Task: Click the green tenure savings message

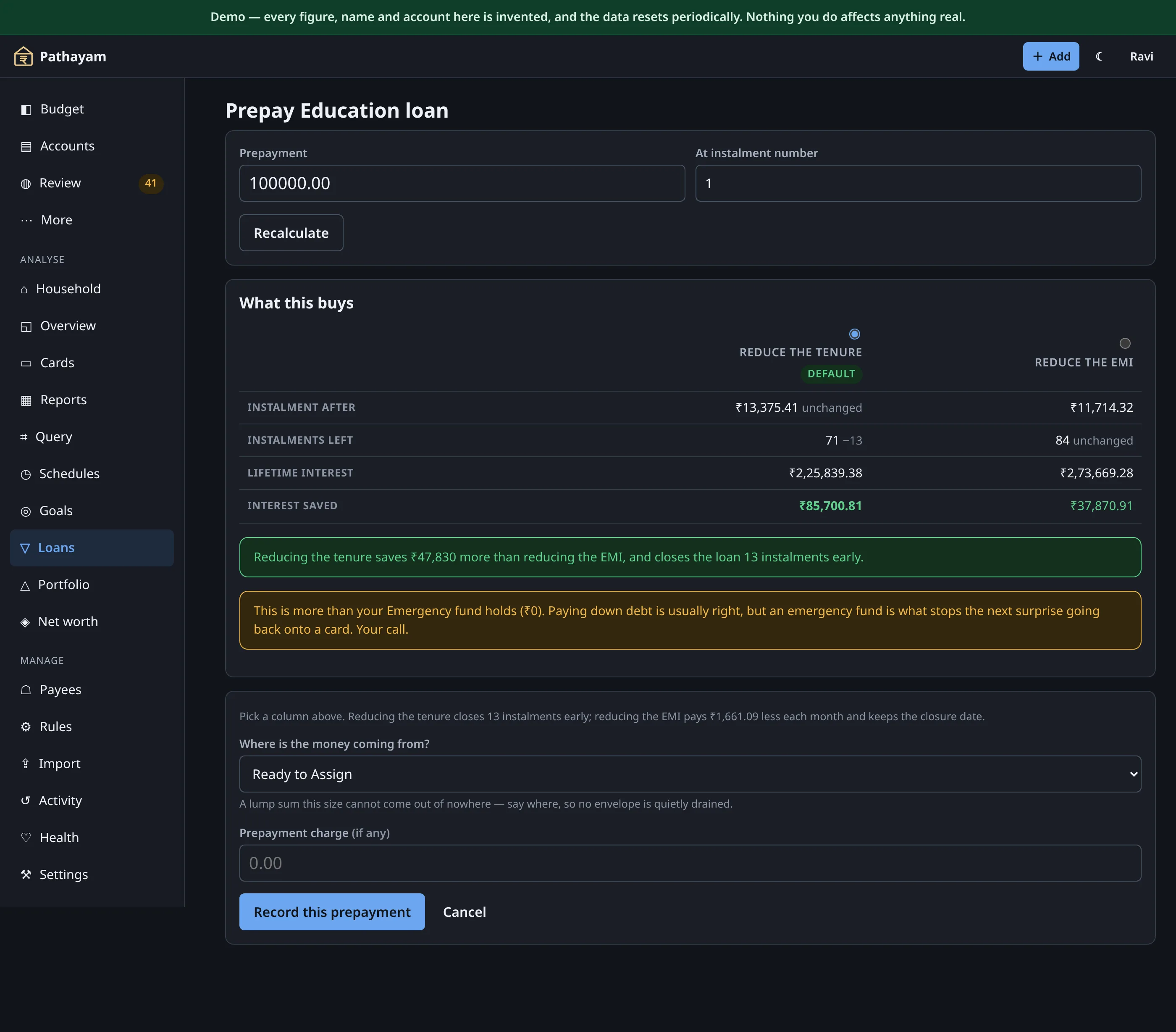Action: (690, 557)
